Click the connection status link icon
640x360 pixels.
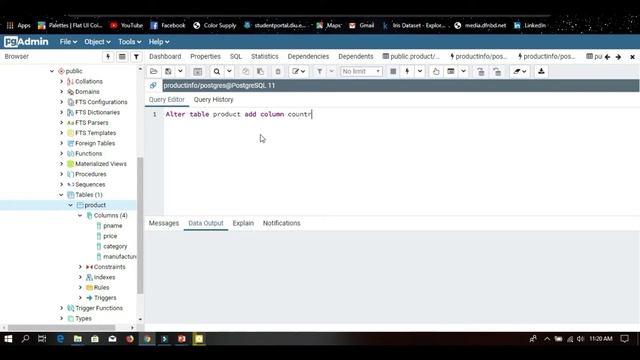[x=153, y=85]
